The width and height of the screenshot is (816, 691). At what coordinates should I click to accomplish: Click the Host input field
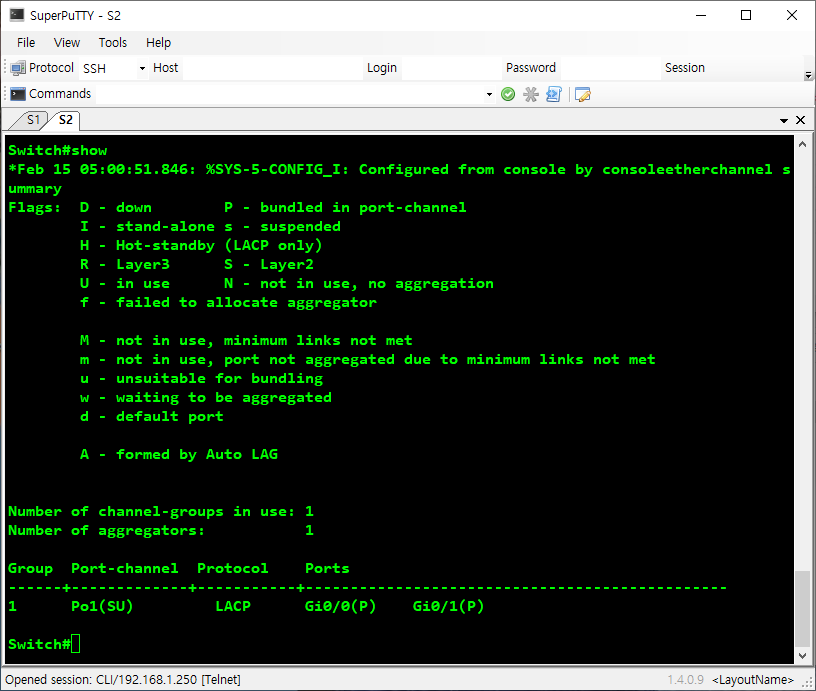click(273, 68)
